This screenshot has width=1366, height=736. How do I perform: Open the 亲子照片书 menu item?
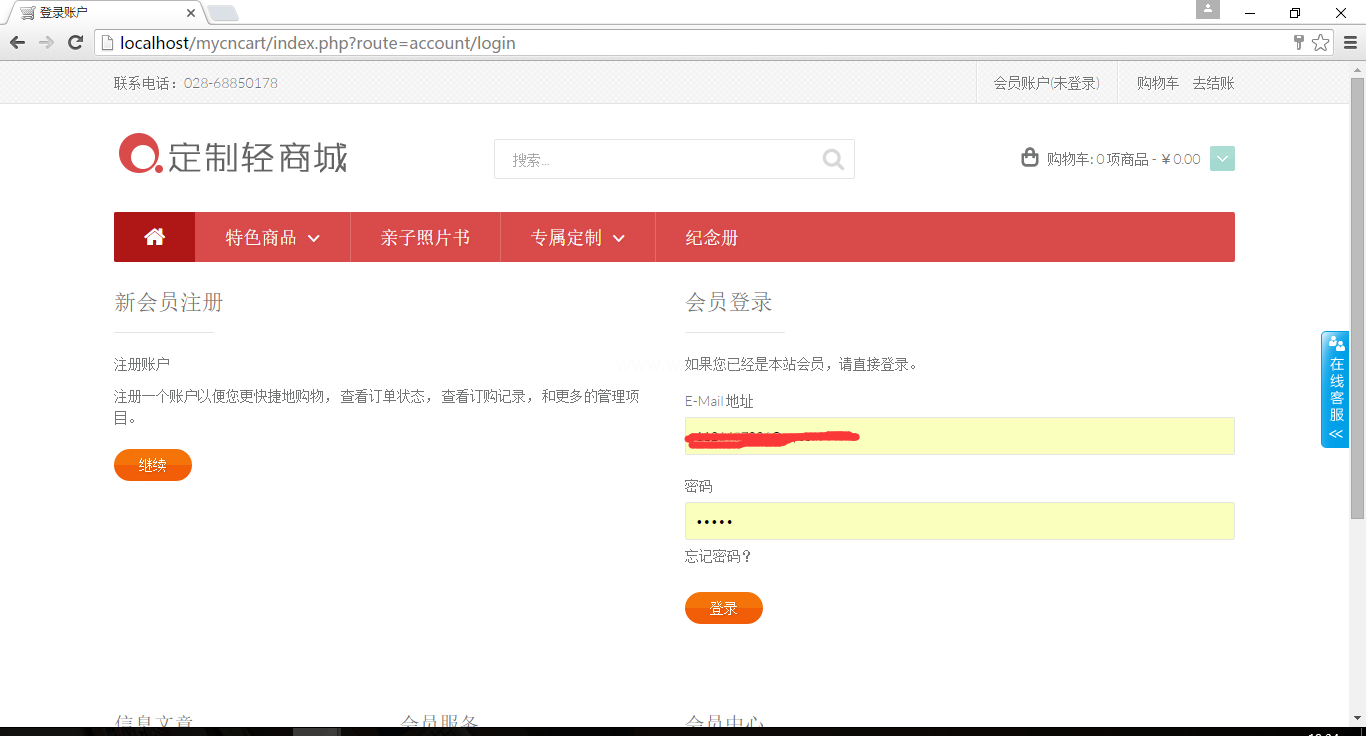coord(425,237)
